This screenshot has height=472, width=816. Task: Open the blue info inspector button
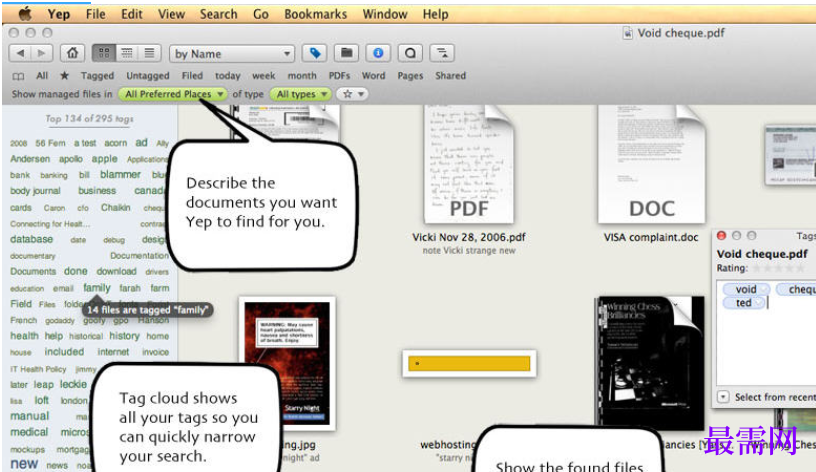click(378, 53)
